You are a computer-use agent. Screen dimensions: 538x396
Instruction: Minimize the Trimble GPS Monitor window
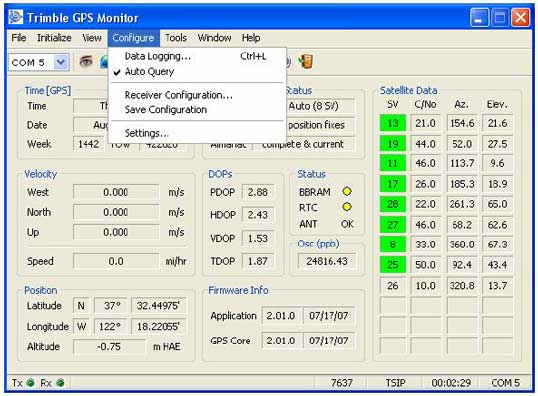[479, 17]
